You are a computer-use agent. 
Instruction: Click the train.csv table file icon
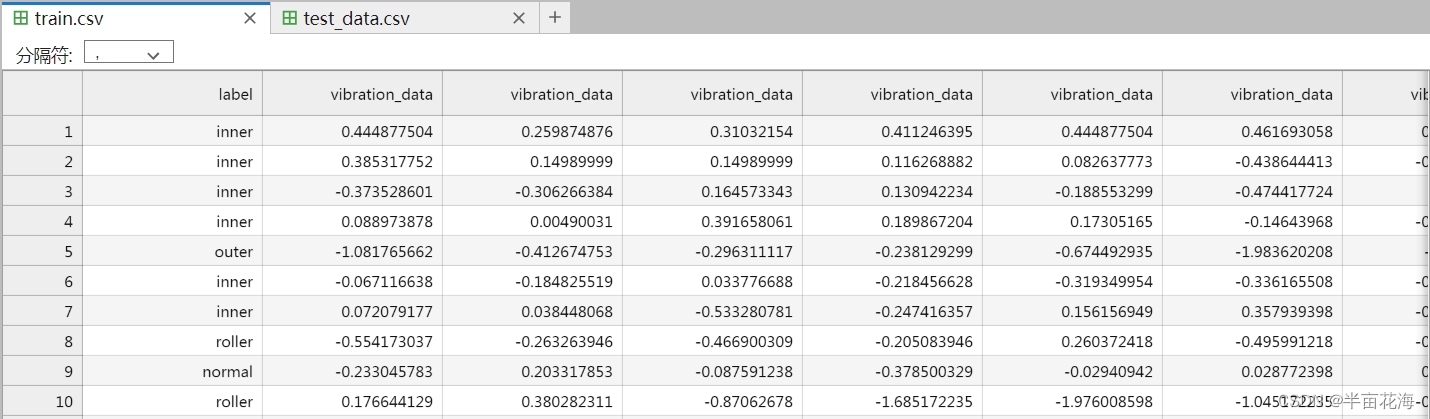coord(20,18)
